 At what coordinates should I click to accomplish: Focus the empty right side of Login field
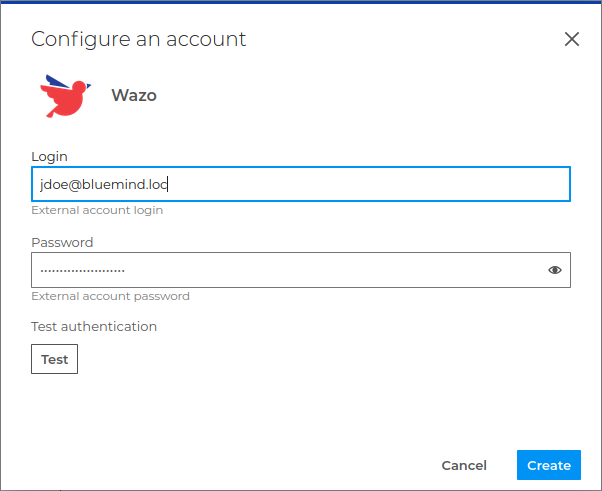(400, 184)
